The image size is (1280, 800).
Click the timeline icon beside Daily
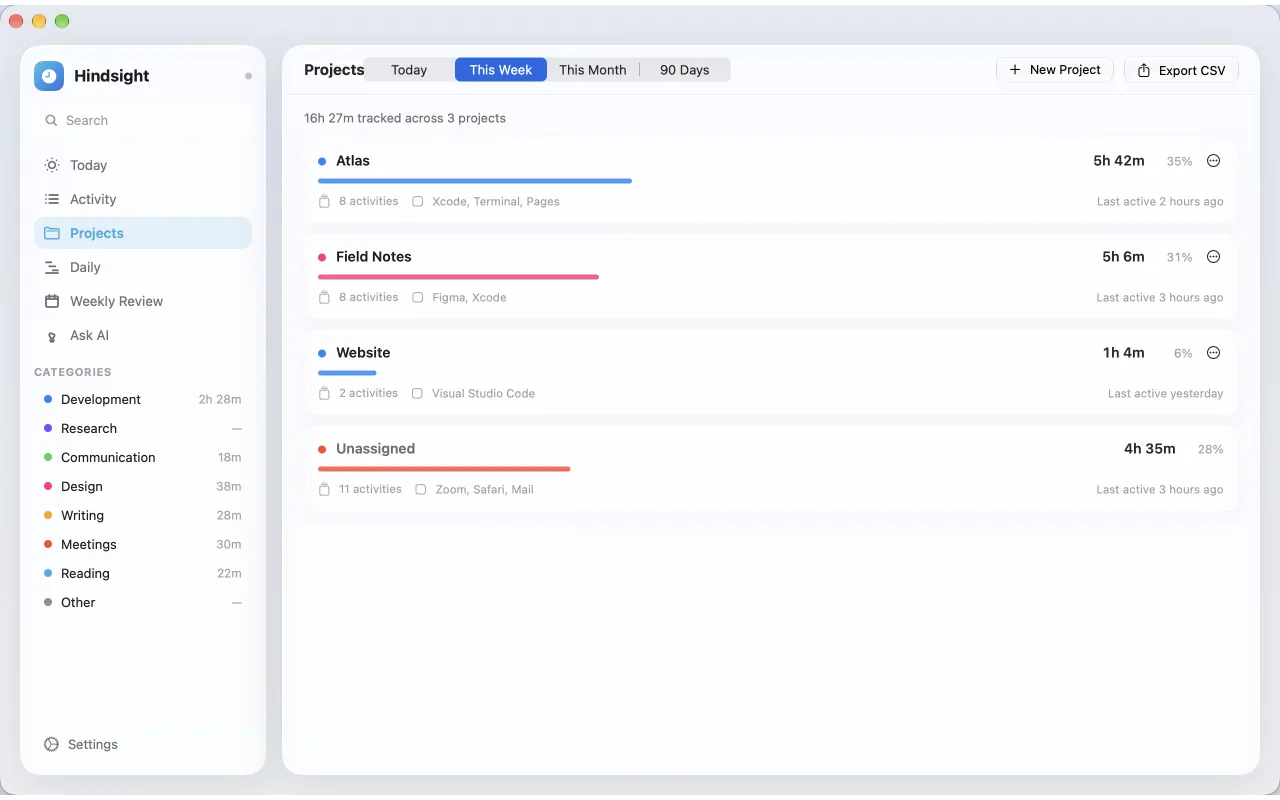click(52, 267)
